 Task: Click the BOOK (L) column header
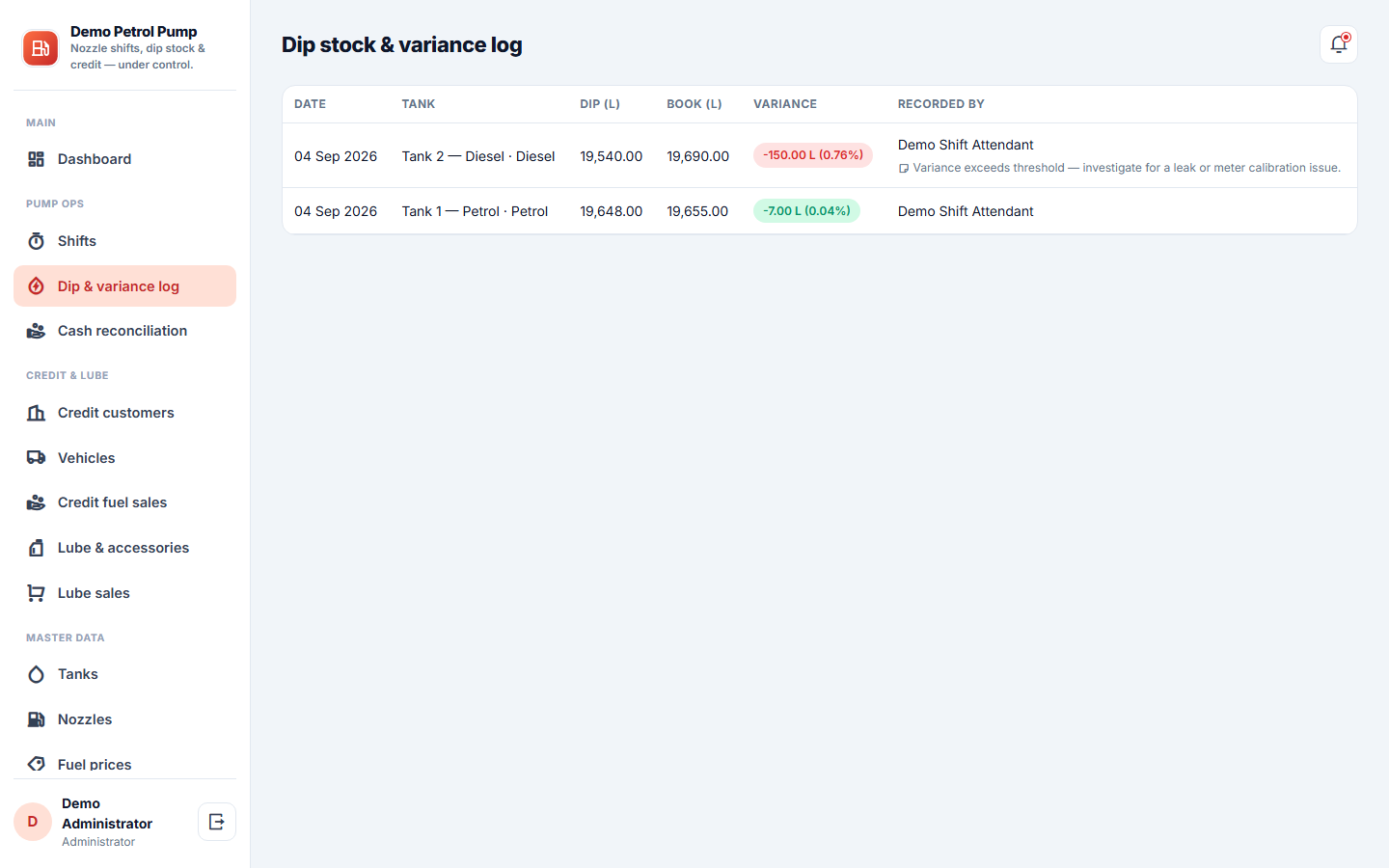tap(694, 104)
